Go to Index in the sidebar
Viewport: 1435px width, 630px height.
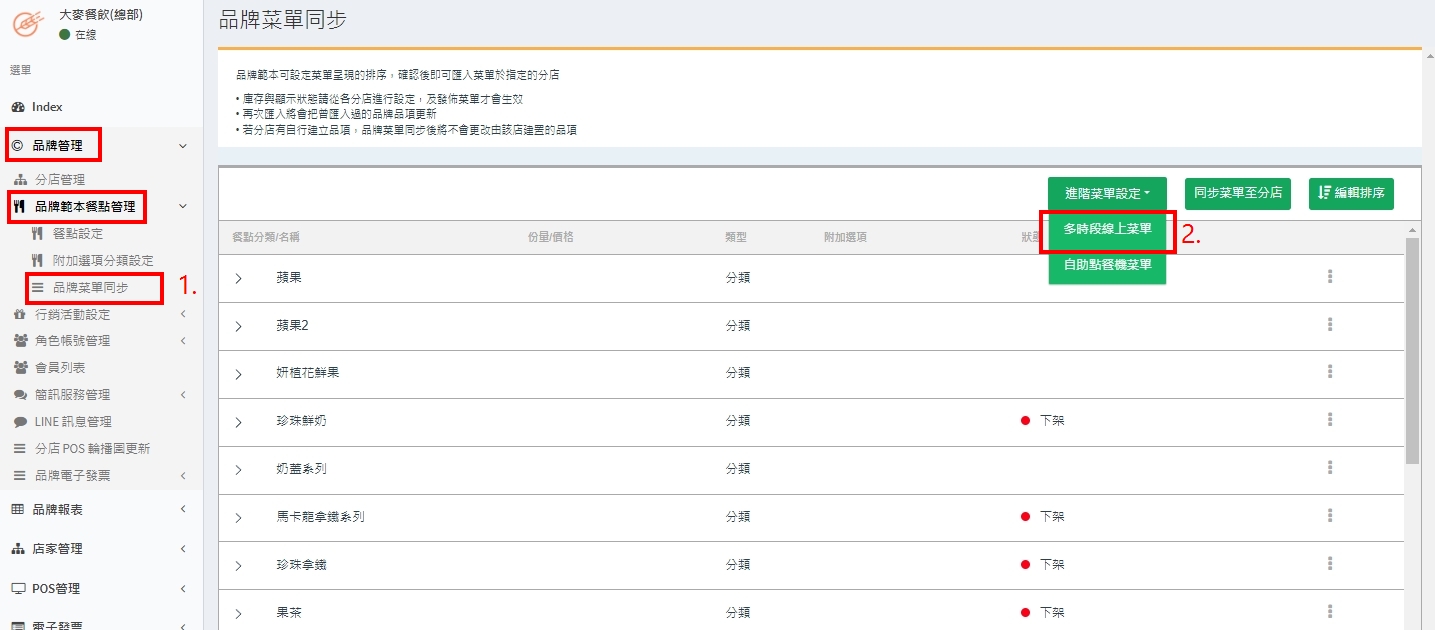click(47, 107)
